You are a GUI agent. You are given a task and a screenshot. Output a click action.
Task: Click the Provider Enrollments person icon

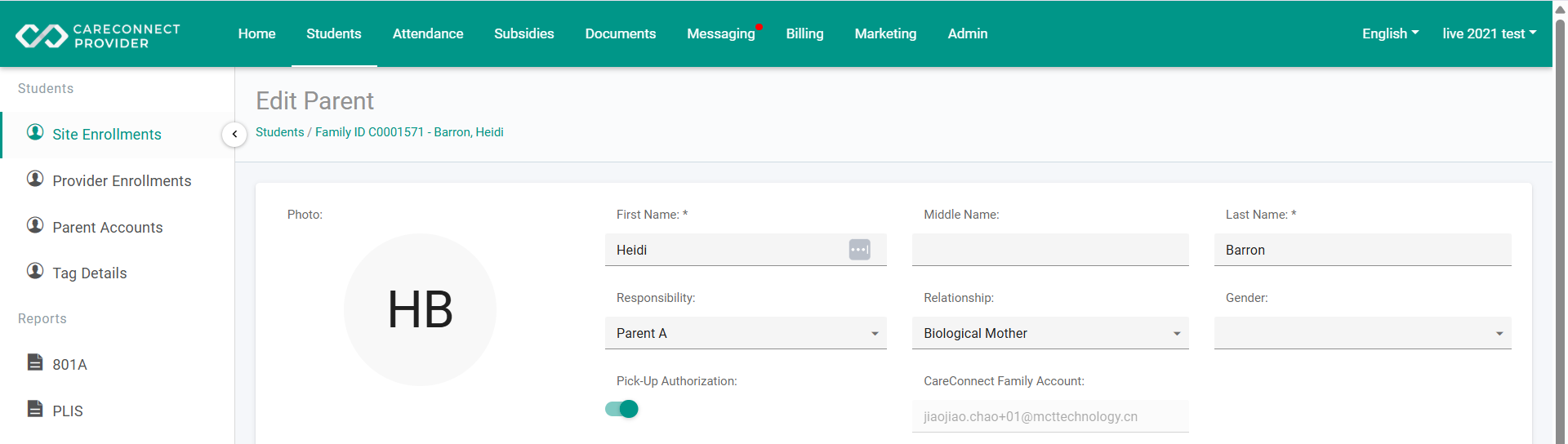(x=35, y=178)
